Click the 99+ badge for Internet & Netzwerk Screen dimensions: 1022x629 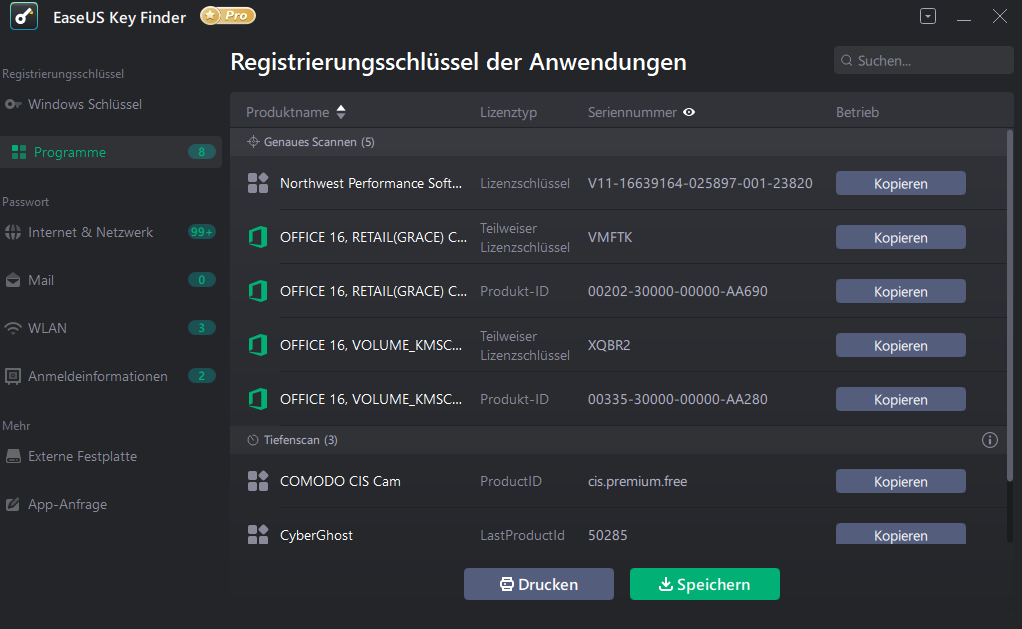coord(201,232)
